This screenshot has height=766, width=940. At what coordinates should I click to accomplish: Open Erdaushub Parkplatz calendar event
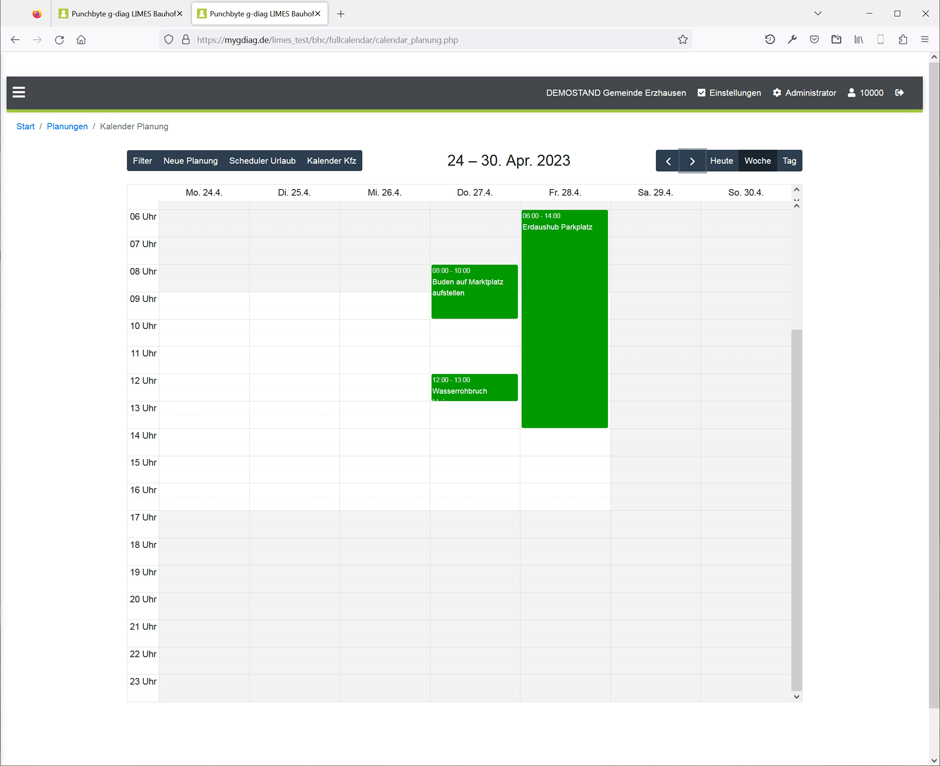[x=564, y=320]
